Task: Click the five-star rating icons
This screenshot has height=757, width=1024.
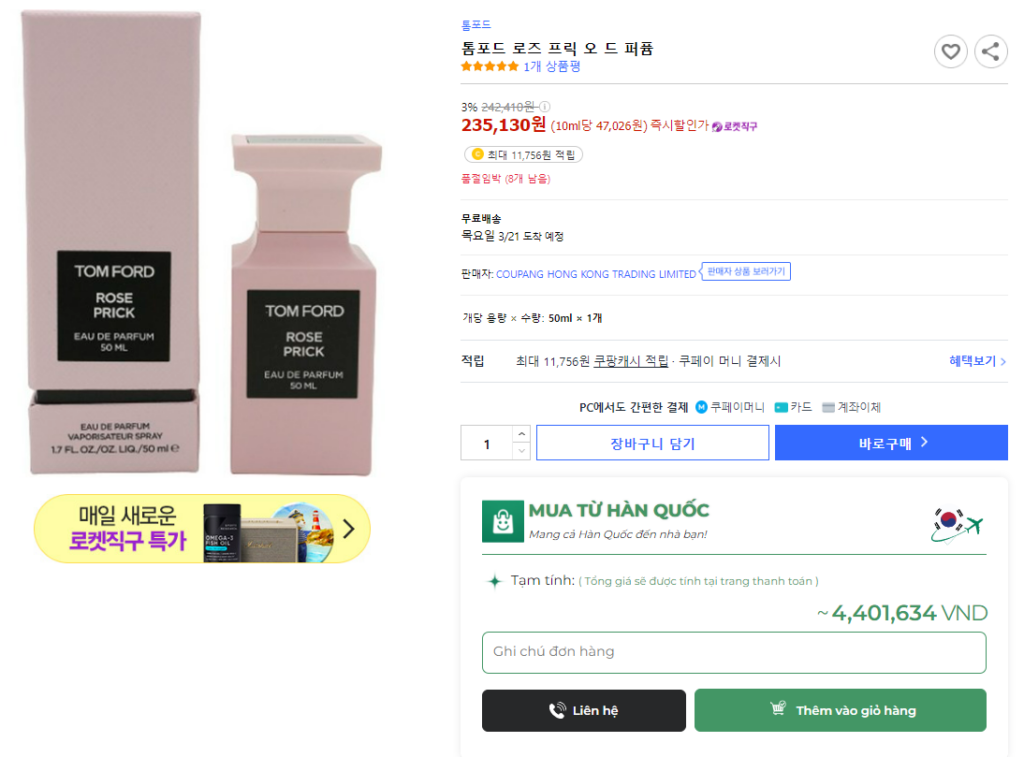Action: click(x=489, y=67)
